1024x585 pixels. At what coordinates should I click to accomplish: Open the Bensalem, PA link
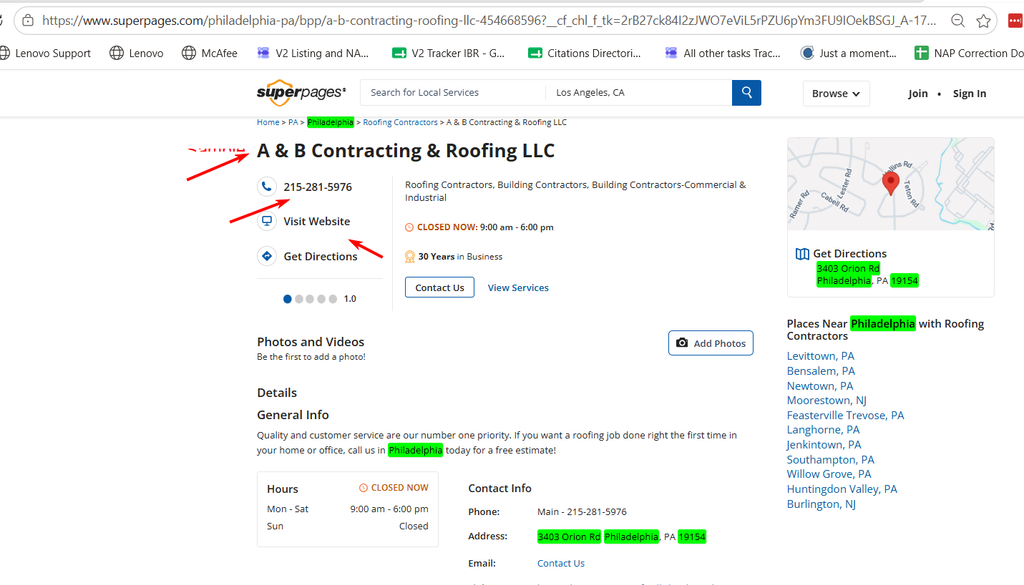[x=821, y=371]
